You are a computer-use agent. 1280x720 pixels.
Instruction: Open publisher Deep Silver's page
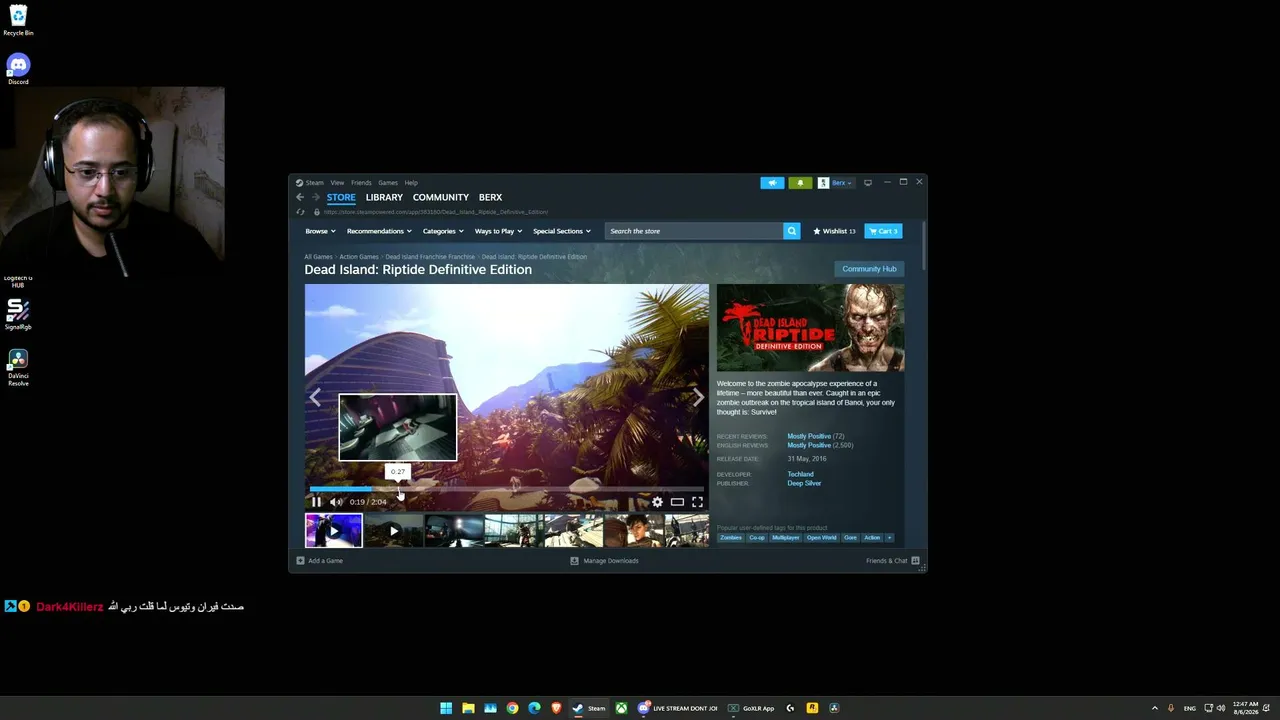[804, 483]
